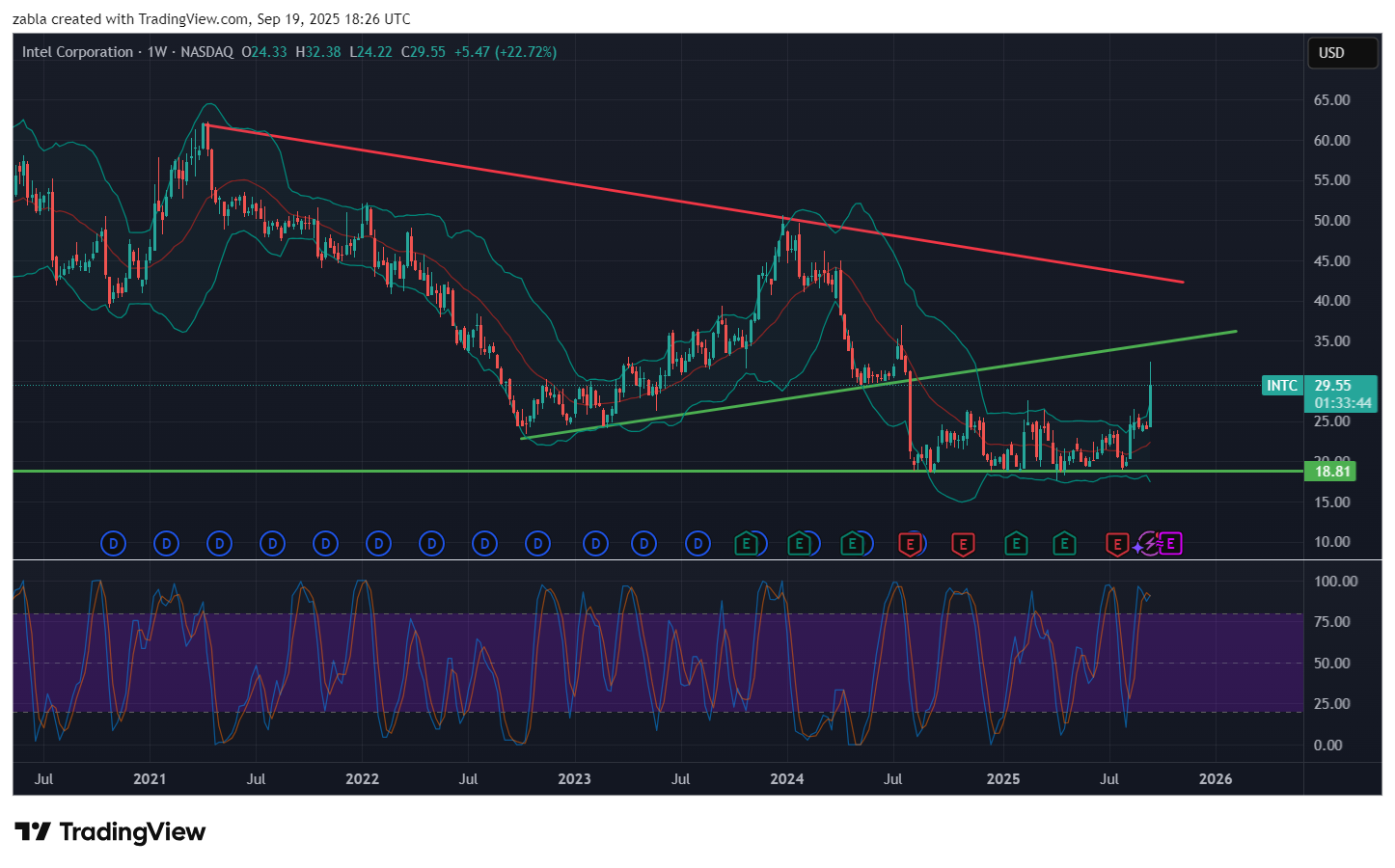This screenshot has height=868, width=1395.
Task: Open the USD currency selector
Action: [1342, 53]
